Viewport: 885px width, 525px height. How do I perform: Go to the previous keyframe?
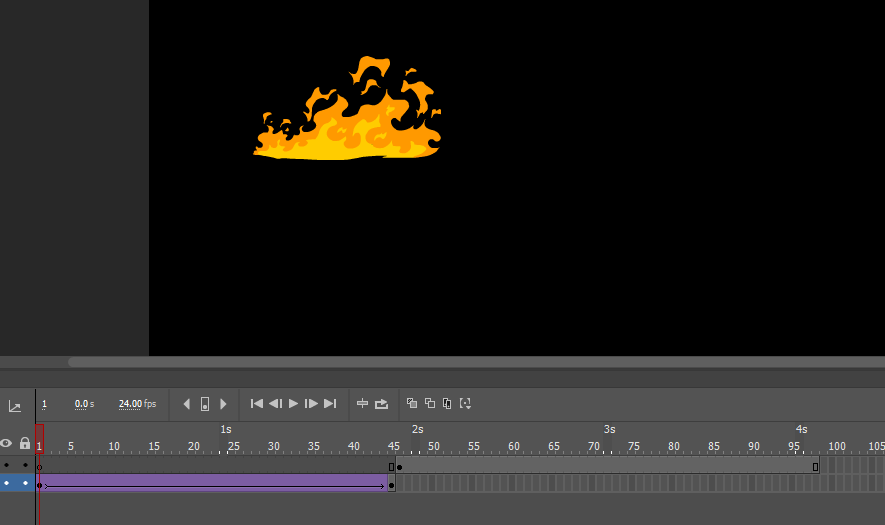point(187,404)
